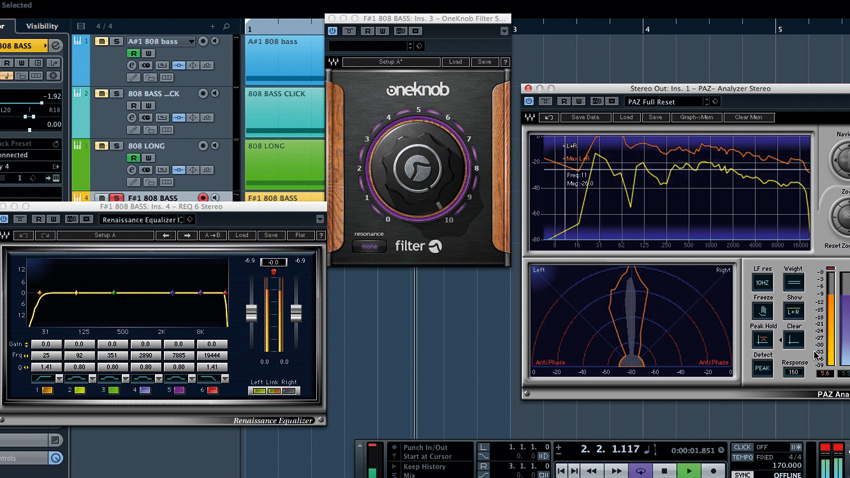This screenshot has height=478, width=850.
Task: Click the redo arrow in Renaissance Equalizer toolbar
Action: [45, 235]
